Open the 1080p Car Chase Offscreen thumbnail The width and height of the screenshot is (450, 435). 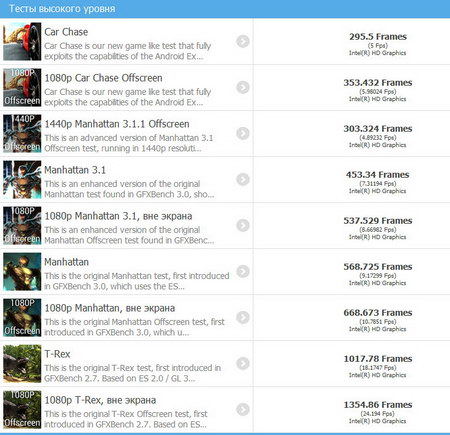pyautogui.click(x=22, y=87)
